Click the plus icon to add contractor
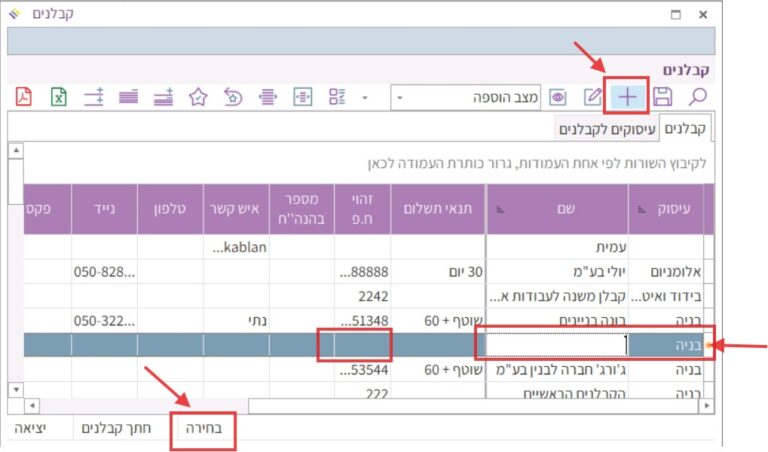The width and height of the screenshot is (768, 452). 627,97
